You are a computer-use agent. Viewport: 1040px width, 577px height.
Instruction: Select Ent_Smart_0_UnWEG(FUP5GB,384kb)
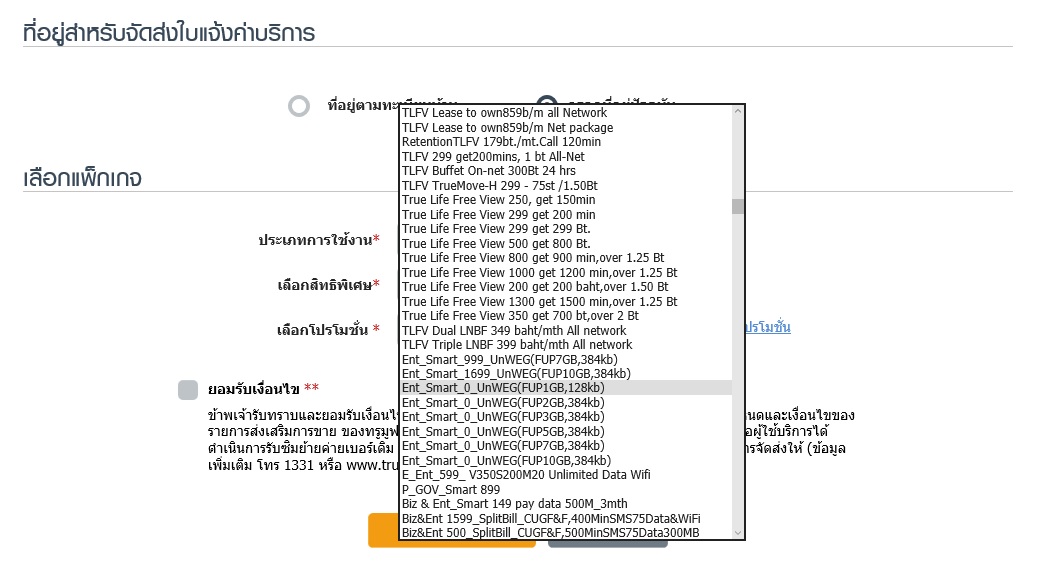(x=566, y=432)
